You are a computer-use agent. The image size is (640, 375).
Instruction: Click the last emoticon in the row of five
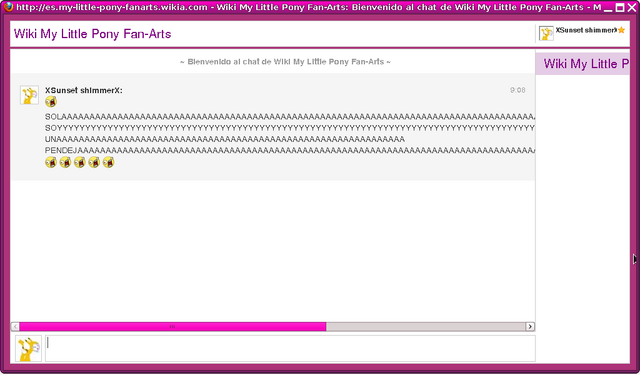pos(108,162)
